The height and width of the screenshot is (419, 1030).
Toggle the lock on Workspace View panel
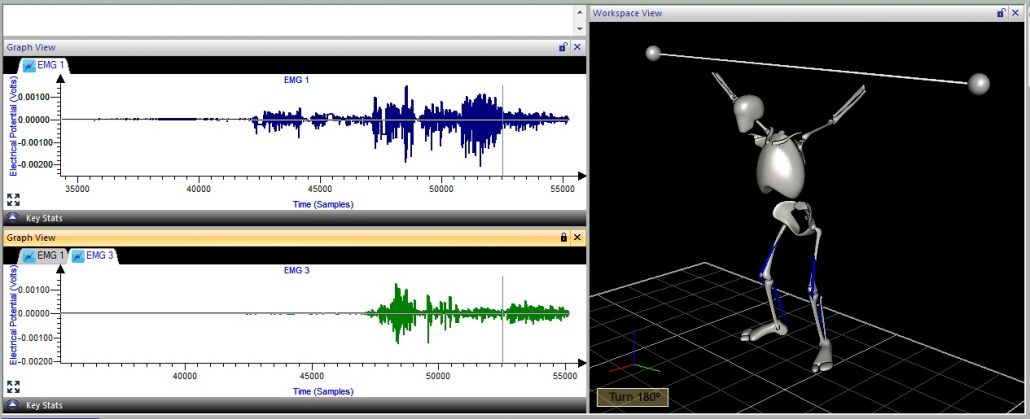coord(1001,13)
